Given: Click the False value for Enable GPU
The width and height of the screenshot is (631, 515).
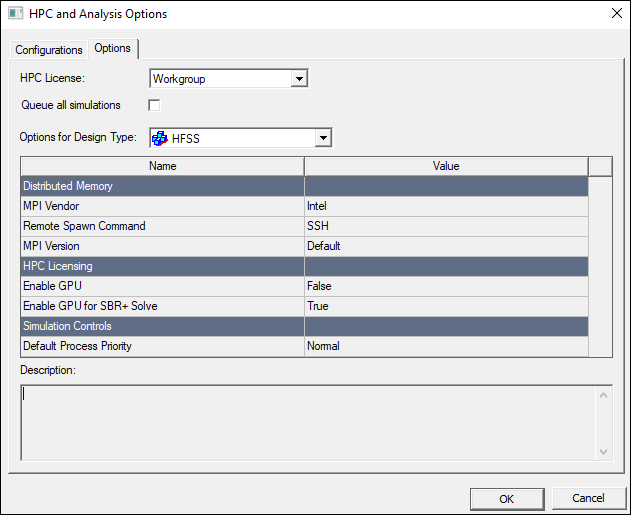Looking at the screenshot, I should tap(446, 286).
